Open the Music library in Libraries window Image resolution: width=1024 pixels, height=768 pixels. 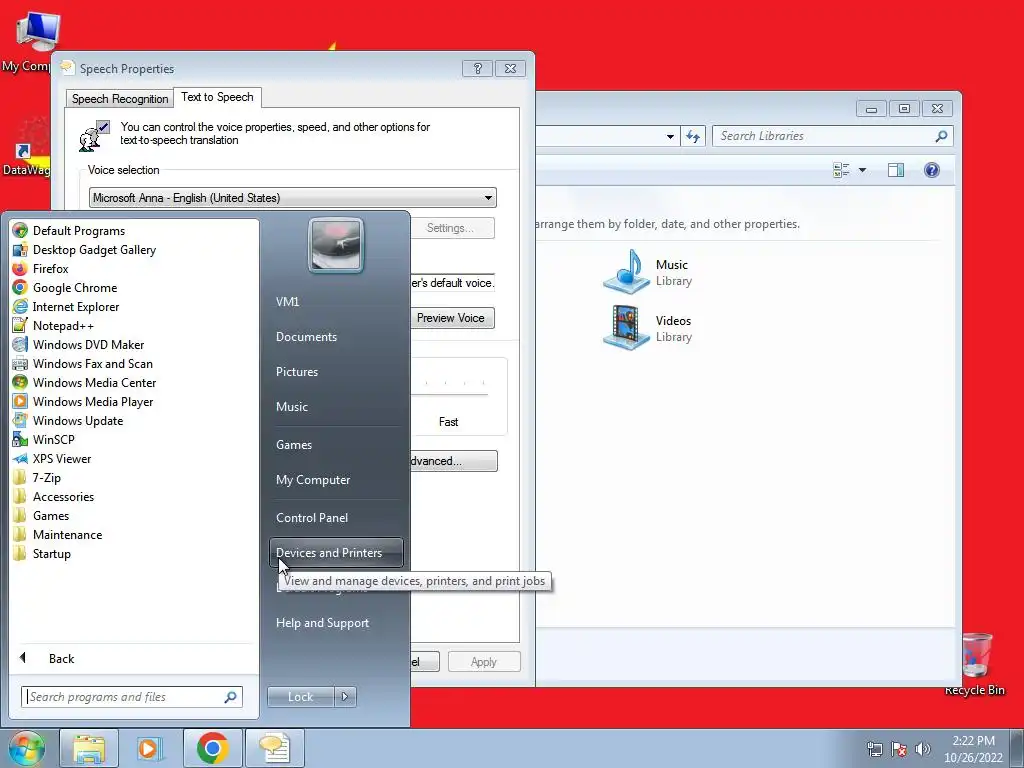(648, 272)
